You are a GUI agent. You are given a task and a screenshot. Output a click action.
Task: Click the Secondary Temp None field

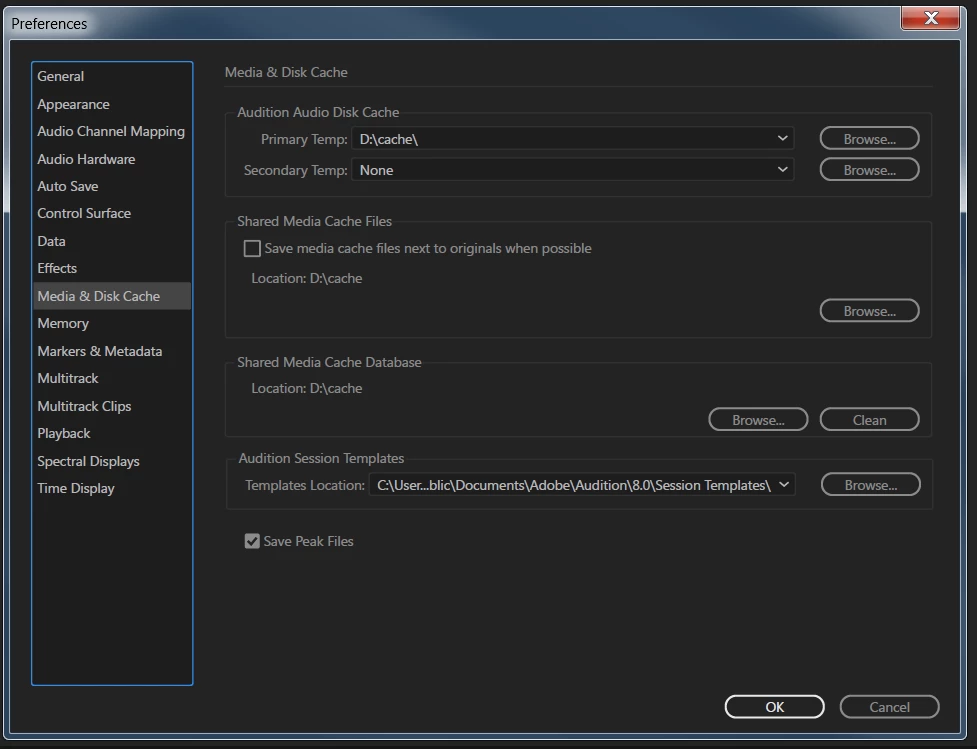[x=573, y=169]
